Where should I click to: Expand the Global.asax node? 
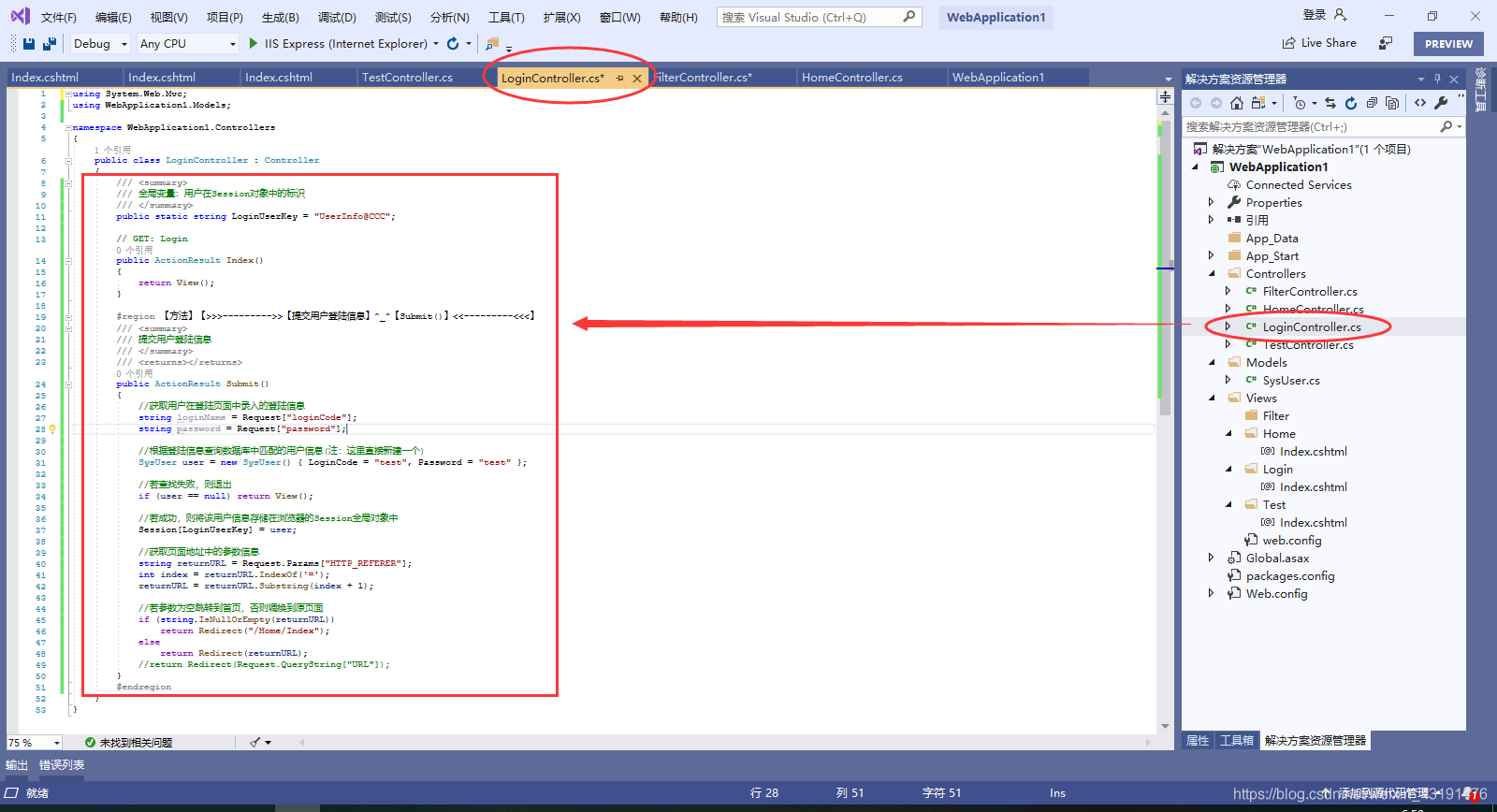1211,558
